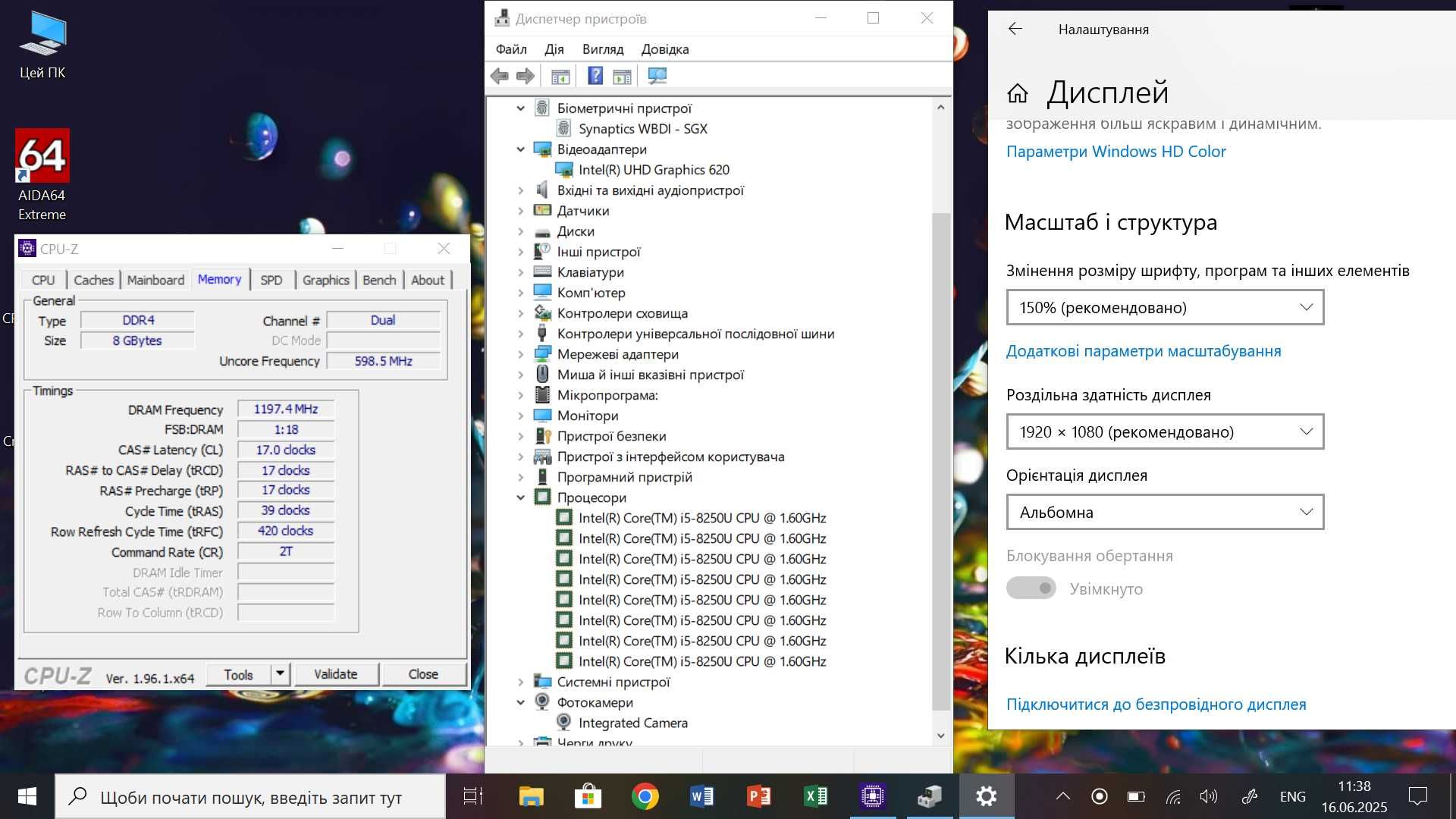Screen dimensions: 1456x819
Task: Select the Цей ПК desktop icon
Action: click(42, 45)
